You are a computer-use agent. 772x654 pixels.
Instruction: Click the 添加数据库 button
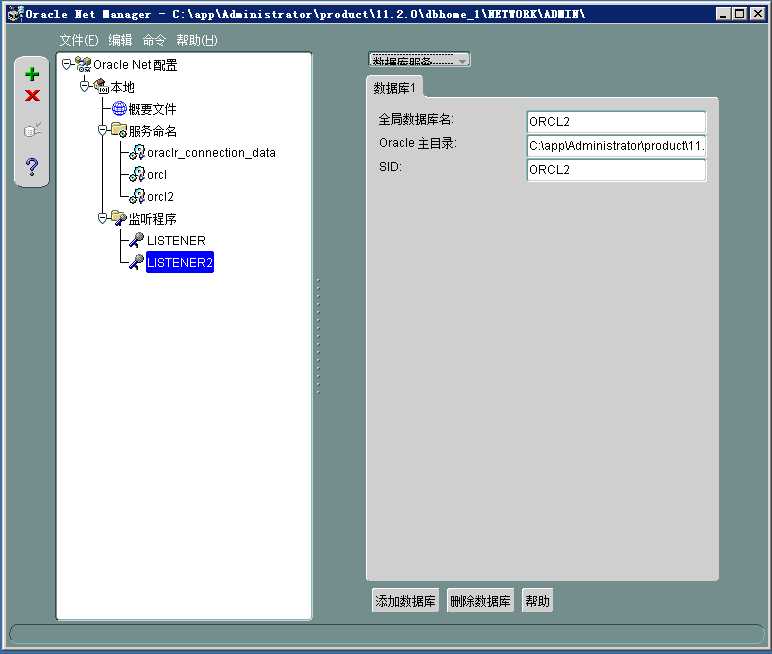pyautogui.click(x=405, y=600)
